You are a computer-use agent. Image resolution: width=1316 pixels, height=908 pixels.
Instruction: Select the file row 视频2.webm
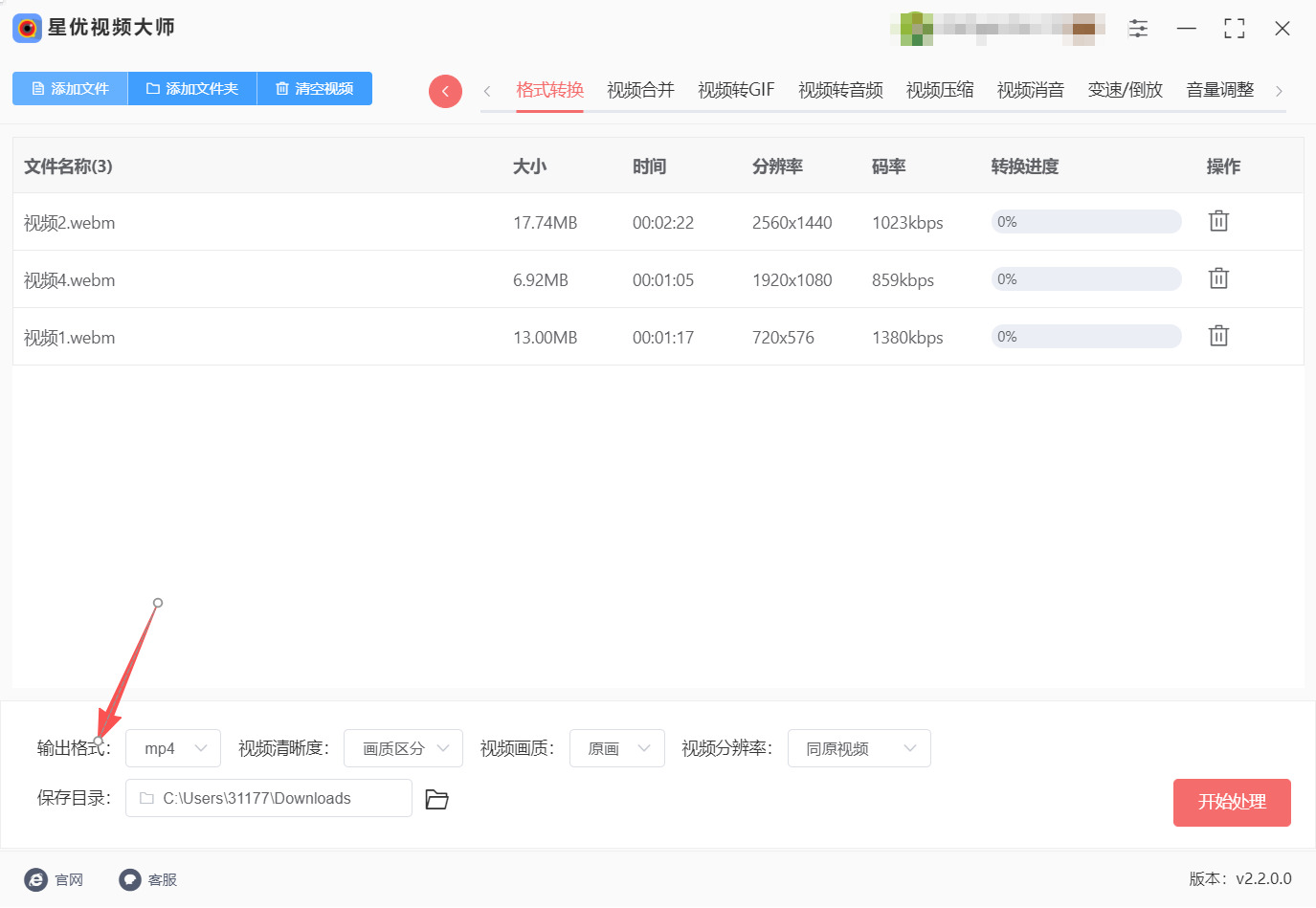coord(658,222)
